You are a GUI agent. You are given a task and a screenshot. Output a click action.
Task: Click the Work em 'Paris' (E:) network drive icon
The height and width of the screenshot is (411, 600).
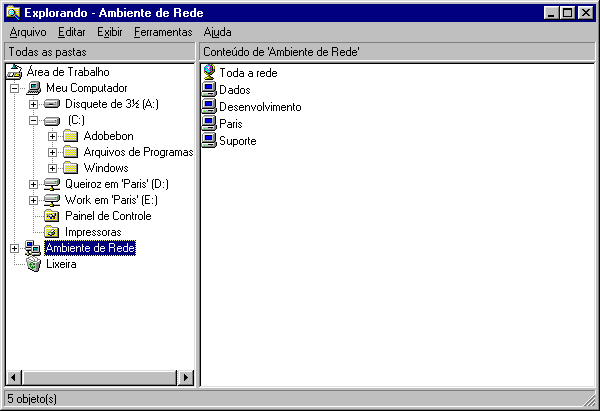[52, 201]
